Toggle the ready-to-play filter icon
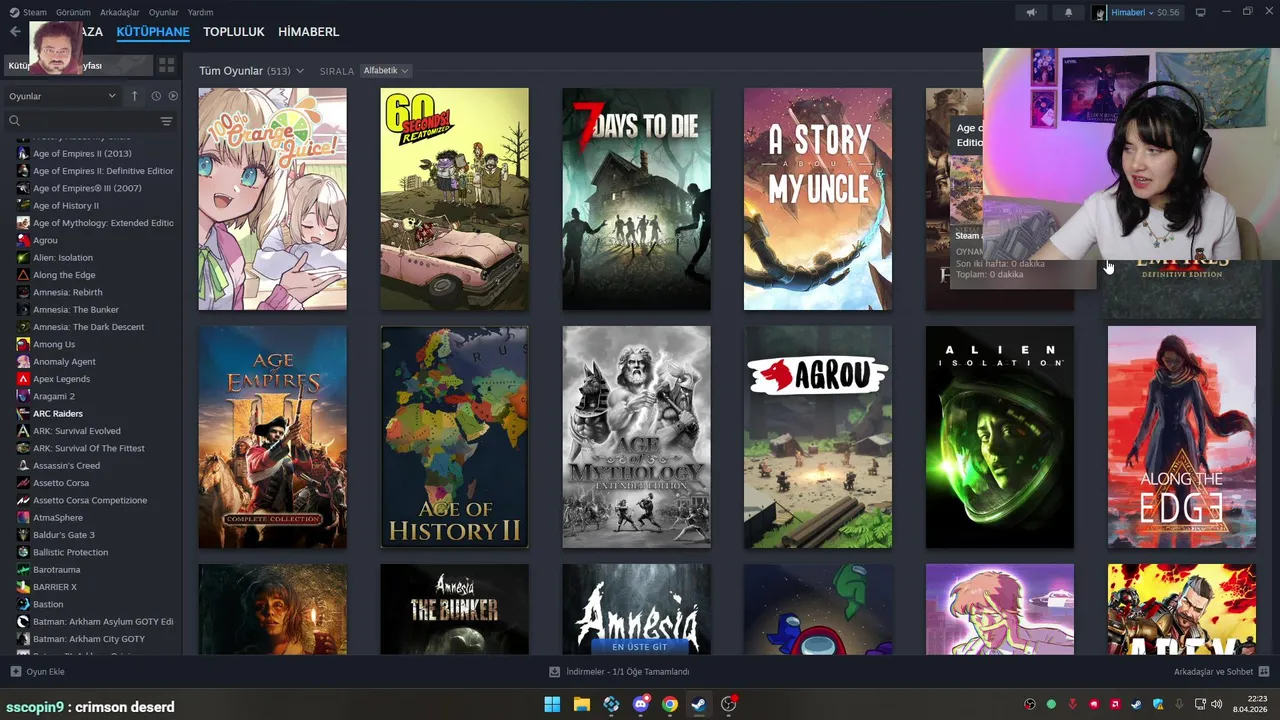 [173, 96]
